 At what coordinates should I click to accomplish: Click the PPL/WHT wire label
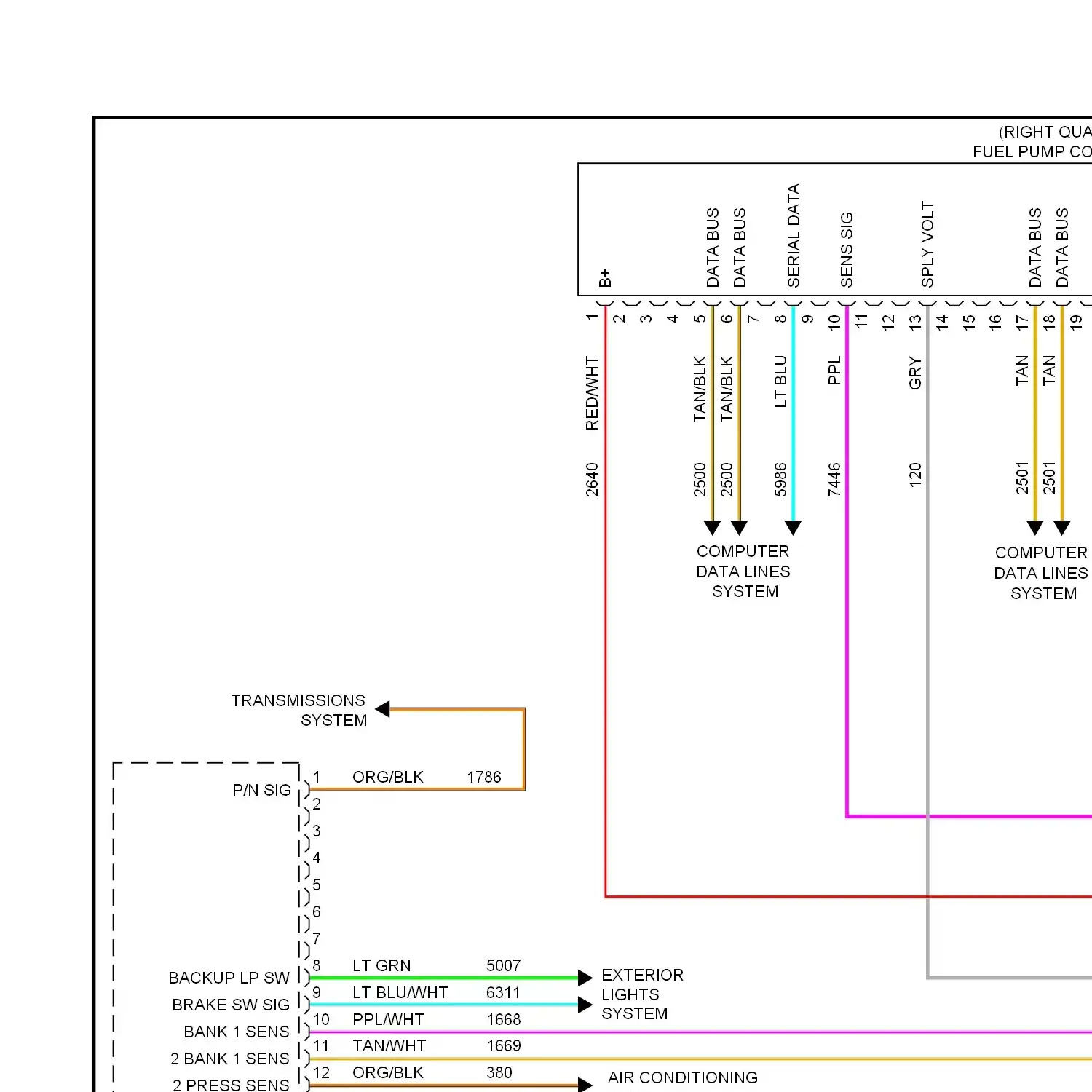(388, 1019)
